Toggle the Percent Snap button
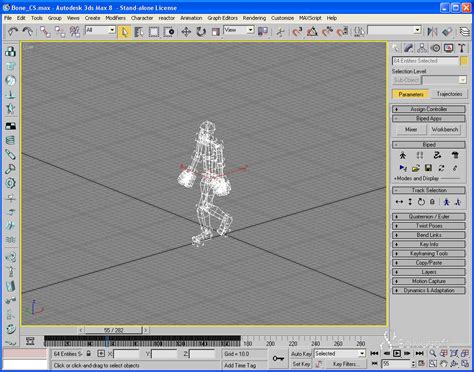The height and width of the screenshot is (372, 474). [327, 32]
